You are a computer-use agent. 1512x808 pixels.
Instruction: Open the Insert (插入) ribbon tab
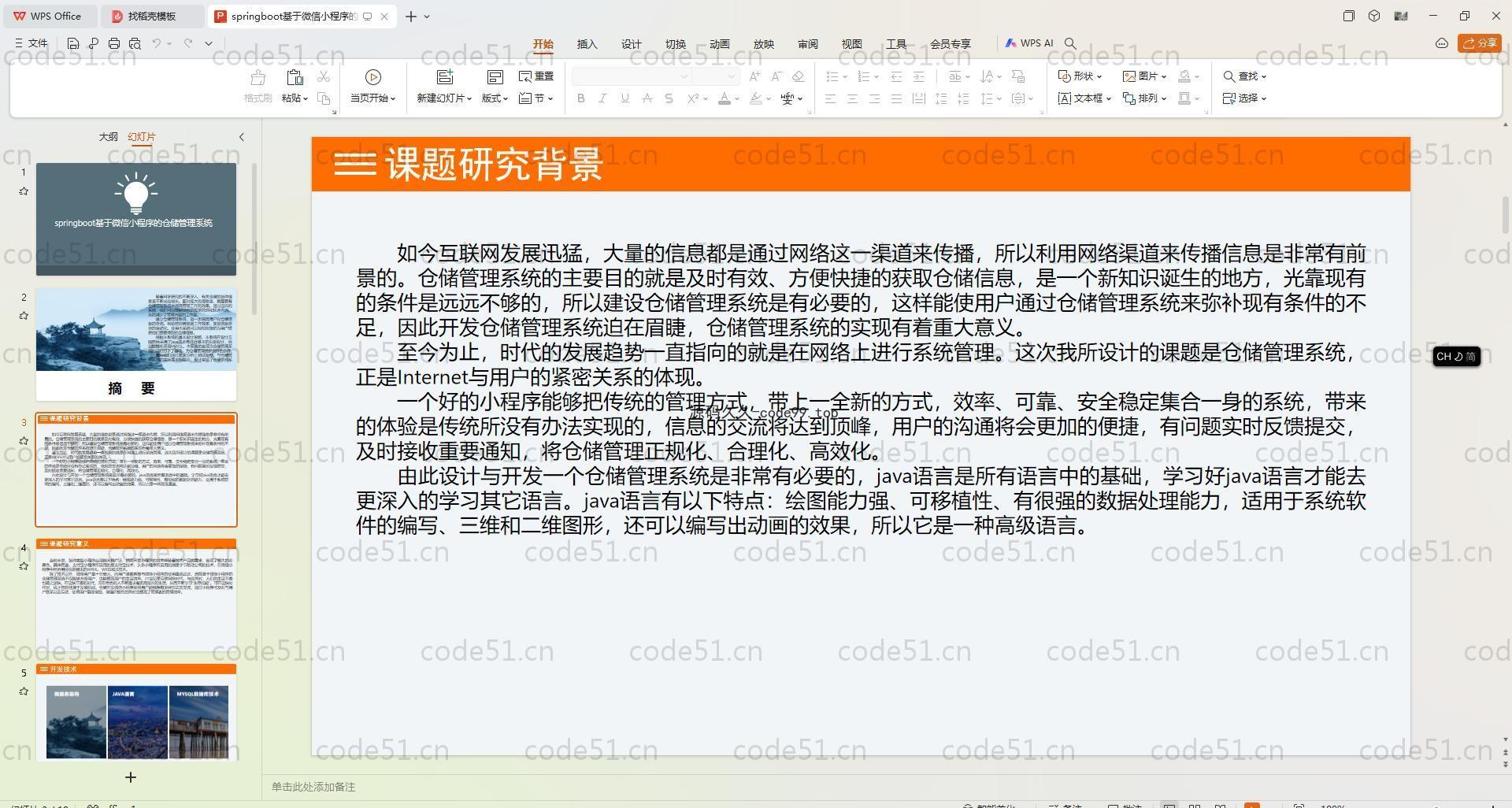587,44
